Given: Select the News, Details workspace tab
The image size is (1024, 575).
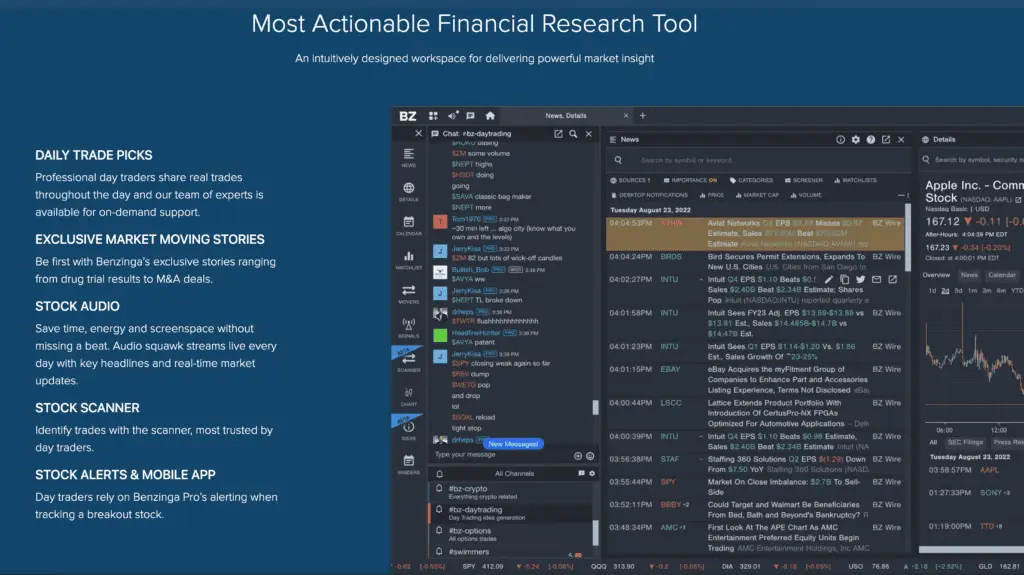Looking at the screenshot, I should [x=566, y=116].
